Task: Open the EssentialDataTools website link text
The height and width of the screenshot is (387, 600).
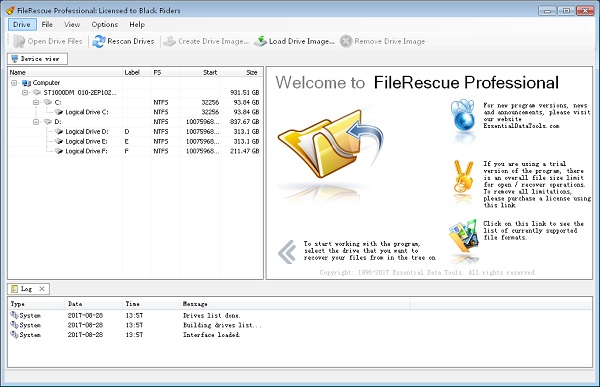Action: pos(521,126)
